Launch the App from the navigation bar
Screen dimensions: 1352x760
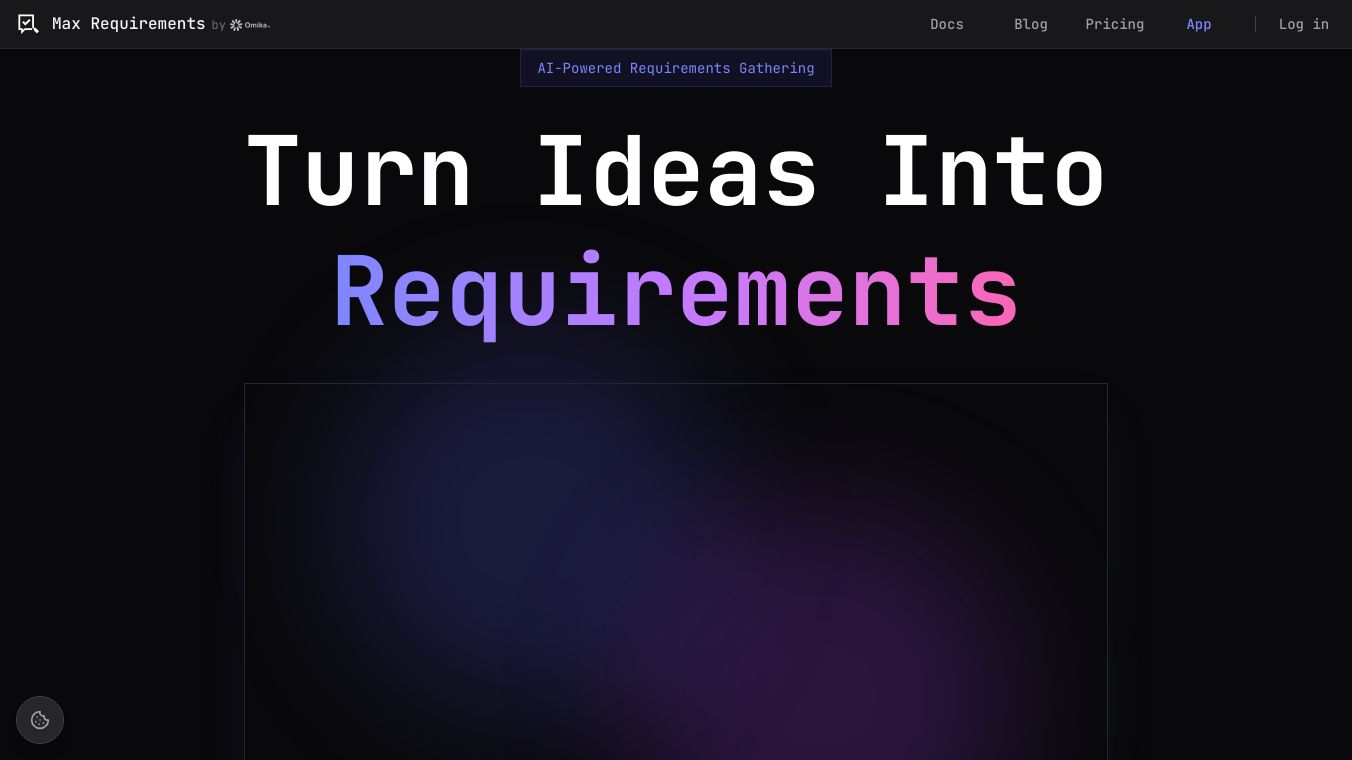point(1198,24)
